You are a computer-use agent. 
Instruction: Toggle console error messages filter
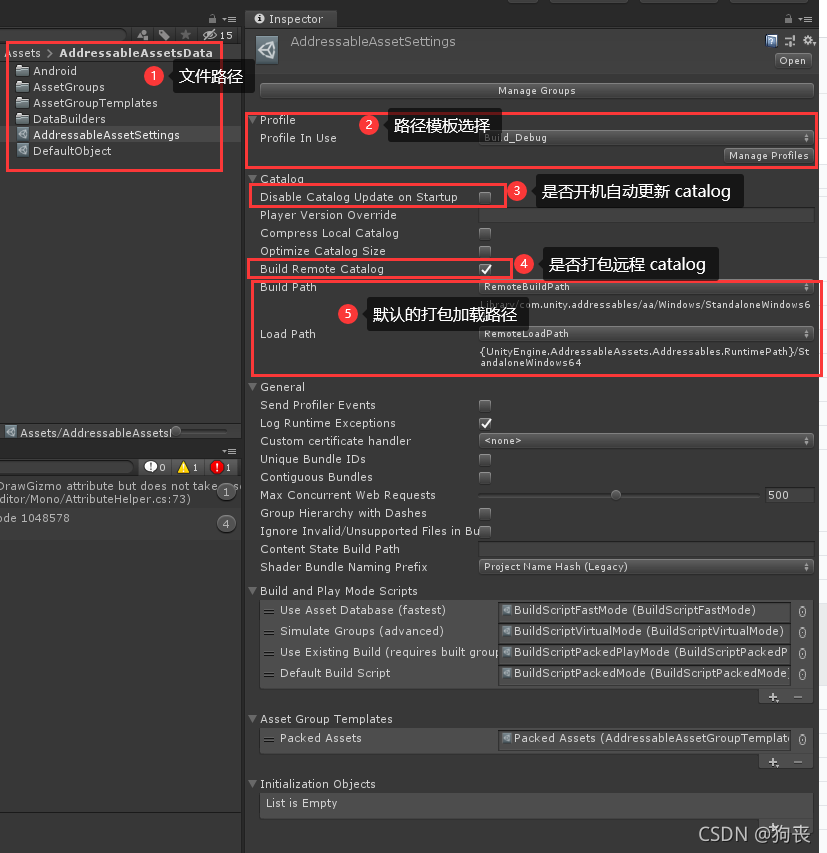(221, 467)
